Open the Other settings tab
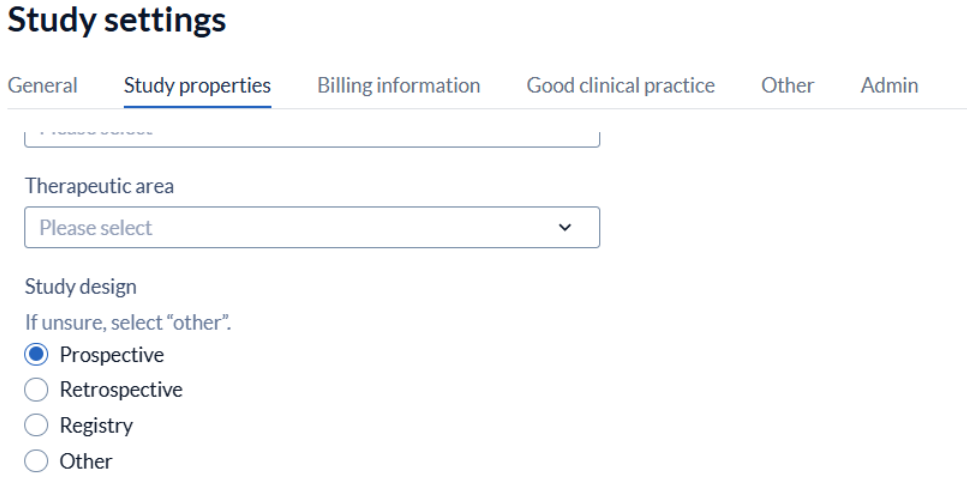The height and width of the screenshot is (485, 967). [x=787, y=86]
